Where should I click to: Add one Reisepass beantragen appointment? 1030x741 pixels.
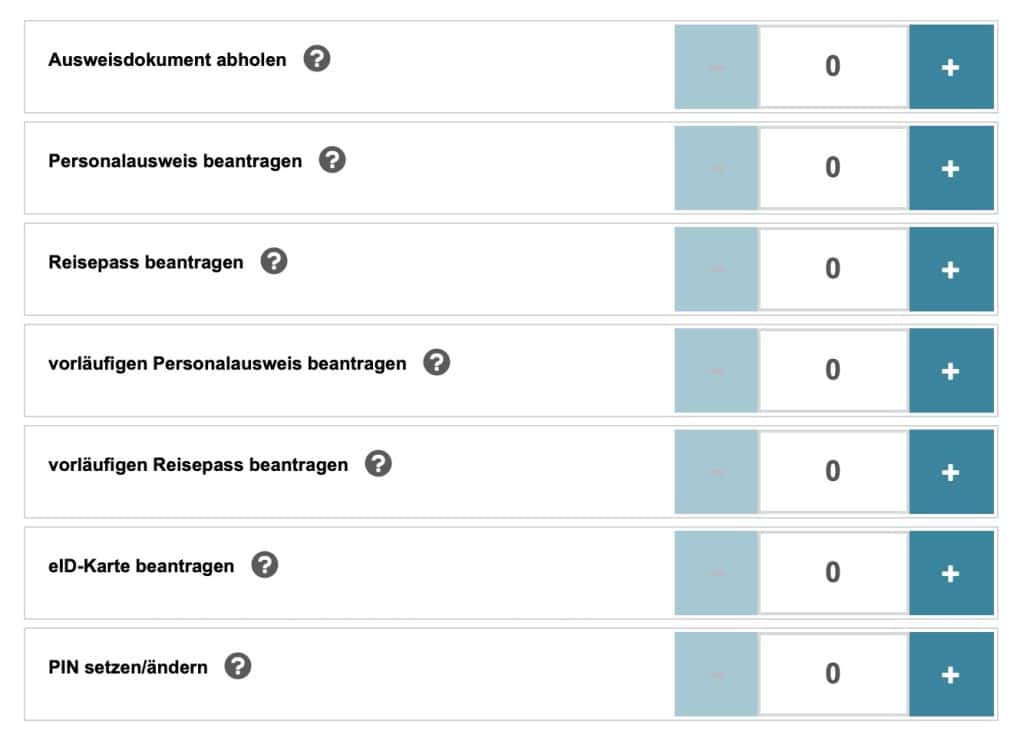(952, 269)
